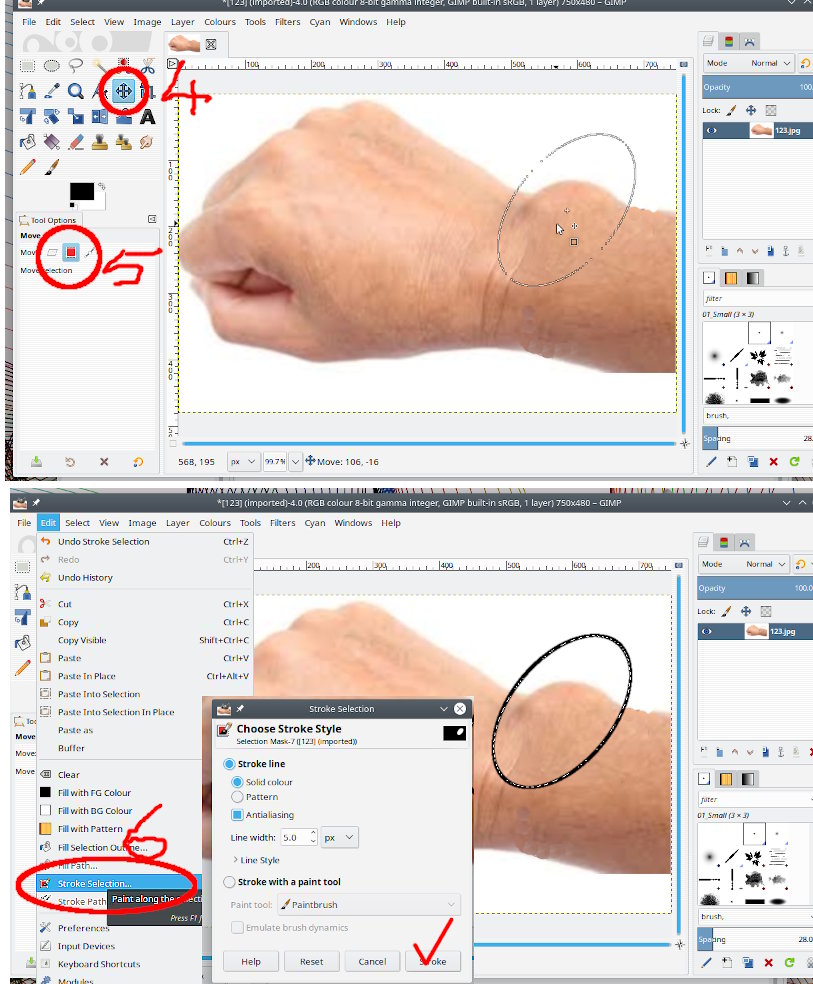This screenshot has width=813, height=984.
Task: Select Paths tool in upper window toolbox
Action: click(27, 91)
